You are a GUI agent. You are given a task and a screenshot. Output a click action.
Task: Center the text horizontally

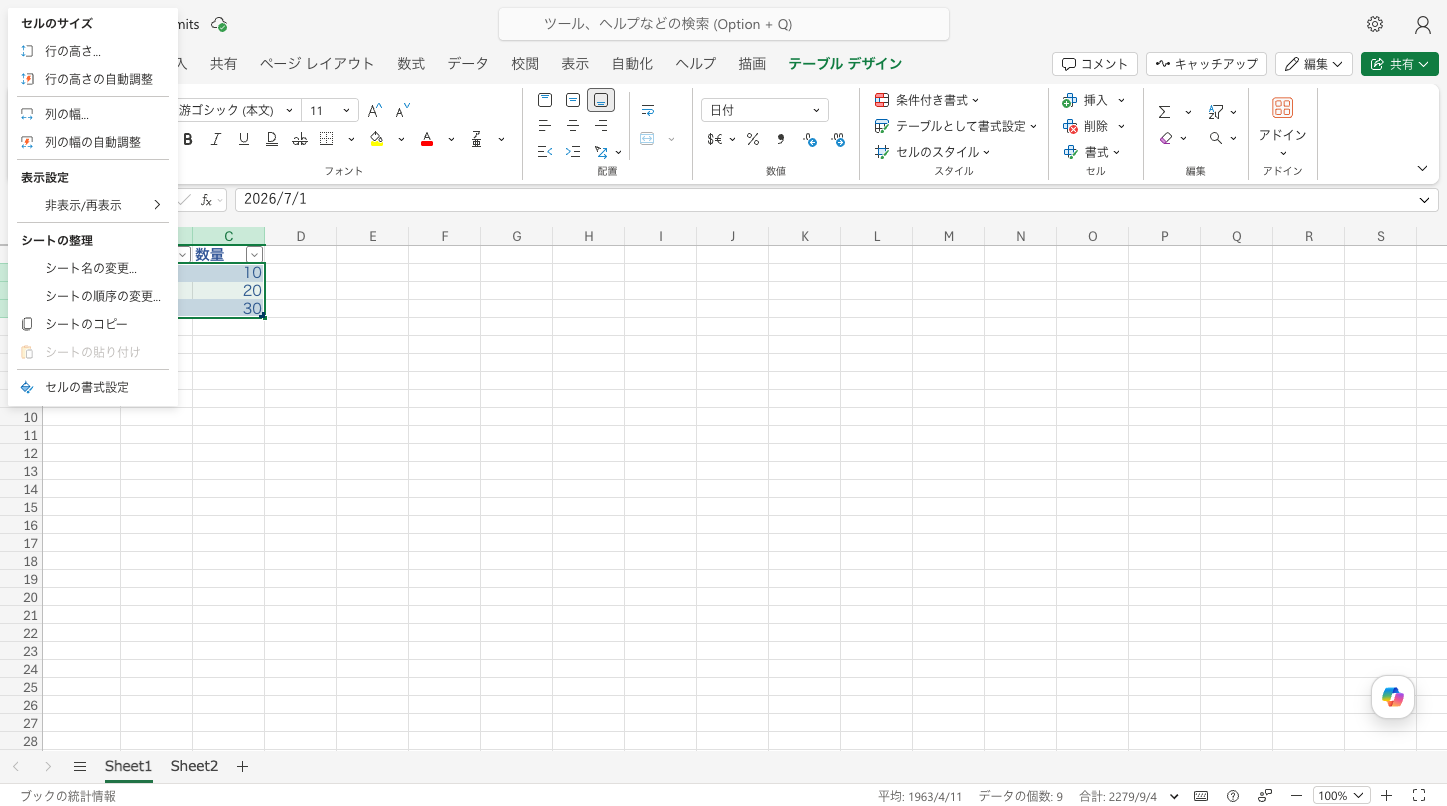click(573, 126)
